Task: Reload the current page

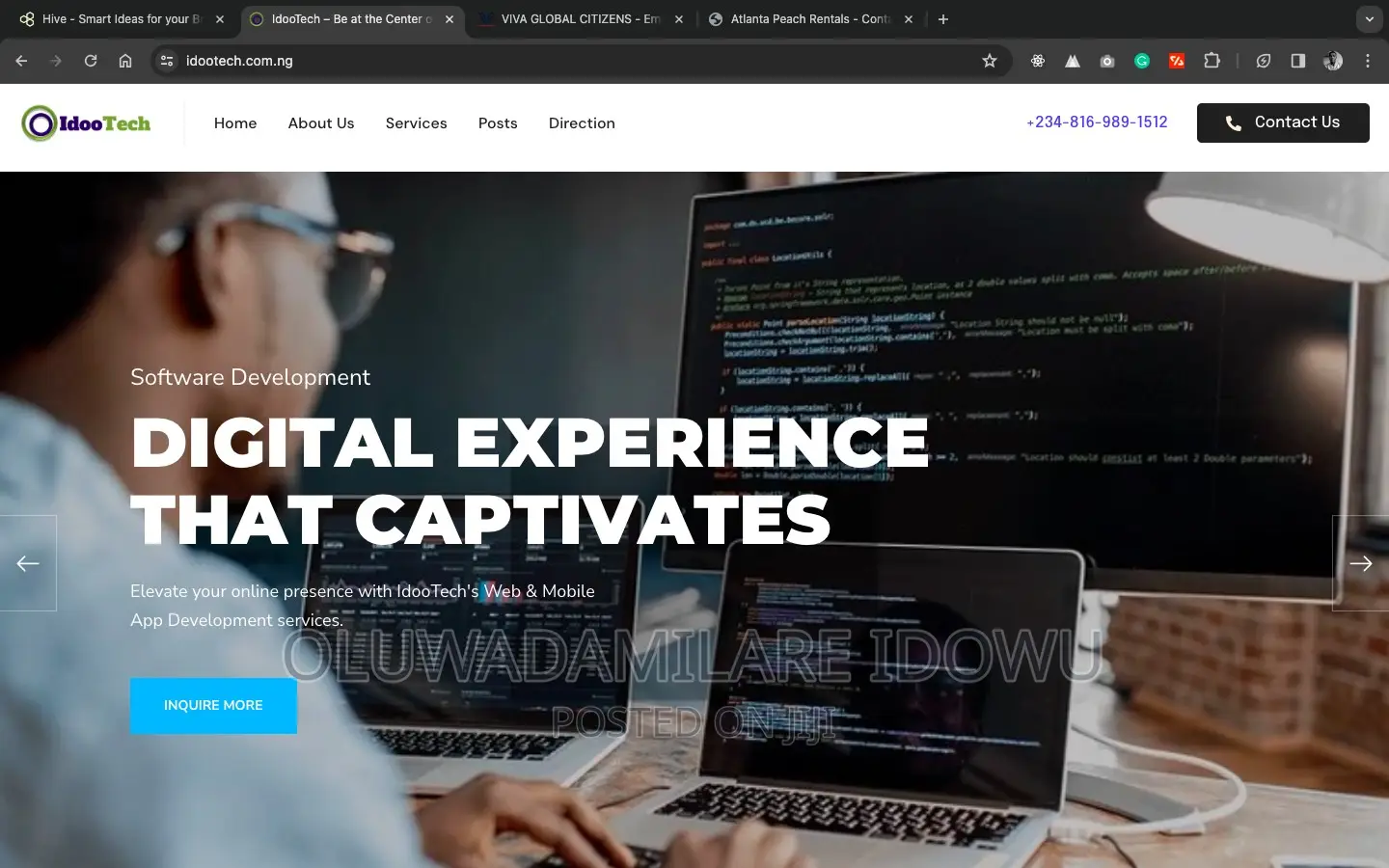Action: click(x=91, y=61)
